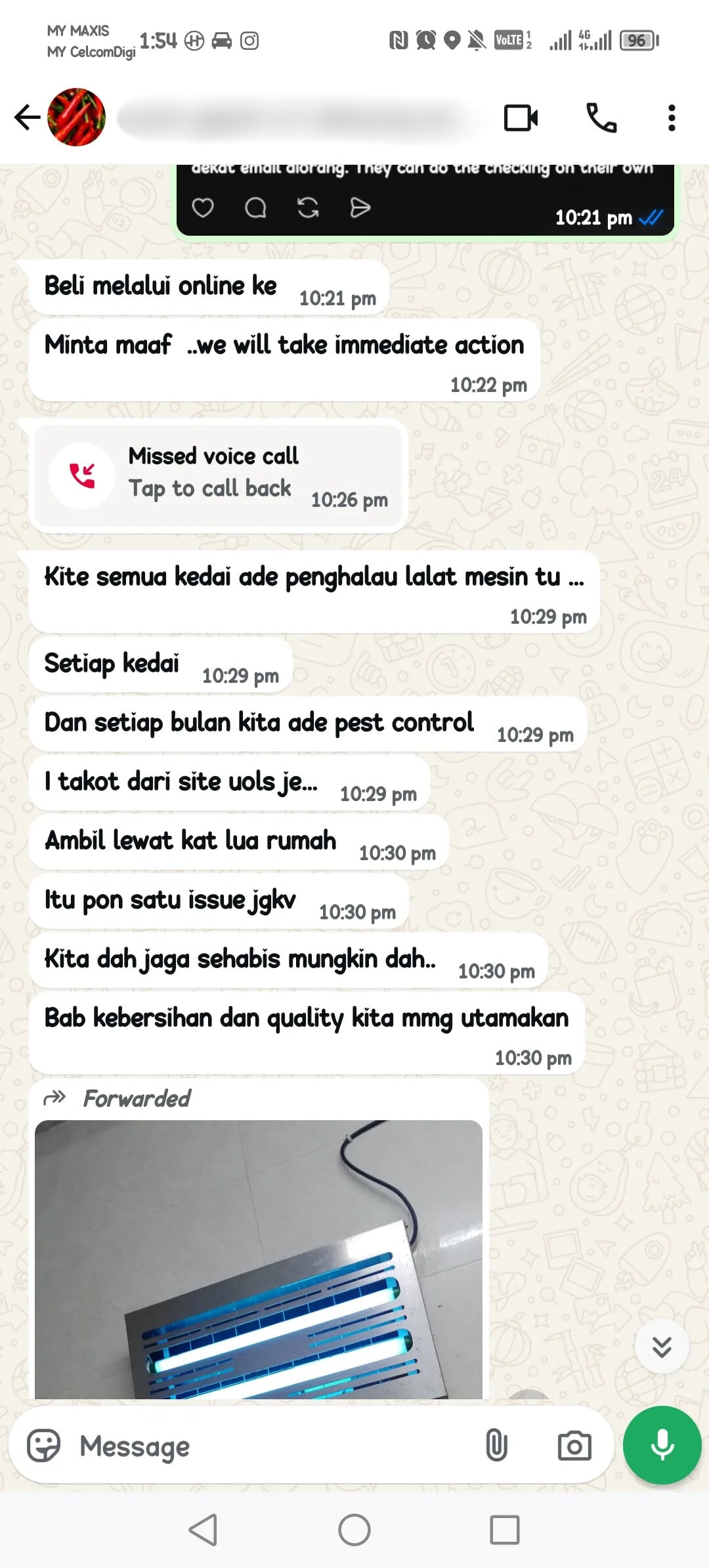Start a voice call
The image size is (709, 1568).
[601, 118]
